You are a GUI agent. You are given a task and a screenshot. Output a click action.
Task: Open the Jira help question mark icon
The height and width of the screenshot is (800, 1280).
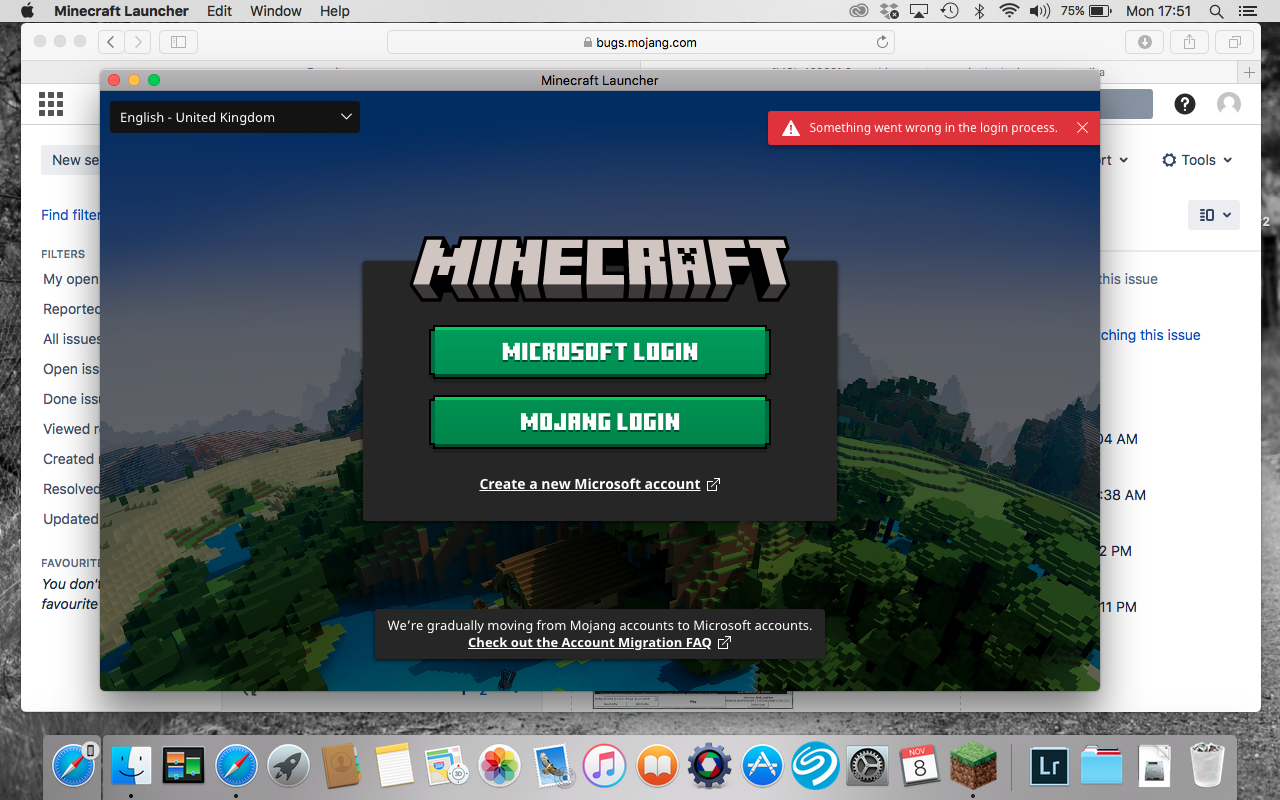tap(1185, 104)
